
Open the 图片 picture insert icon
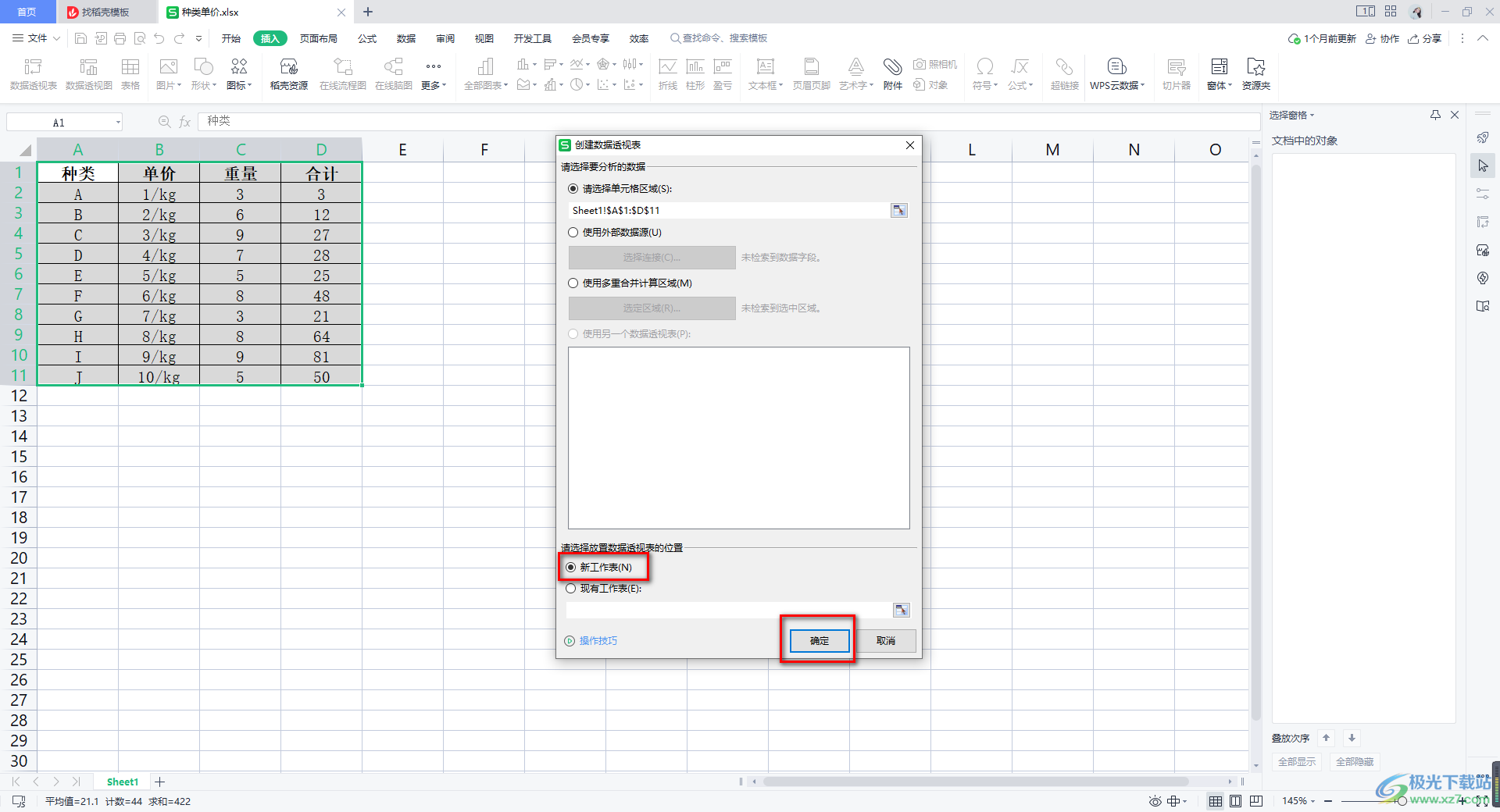tap(169, 74)
